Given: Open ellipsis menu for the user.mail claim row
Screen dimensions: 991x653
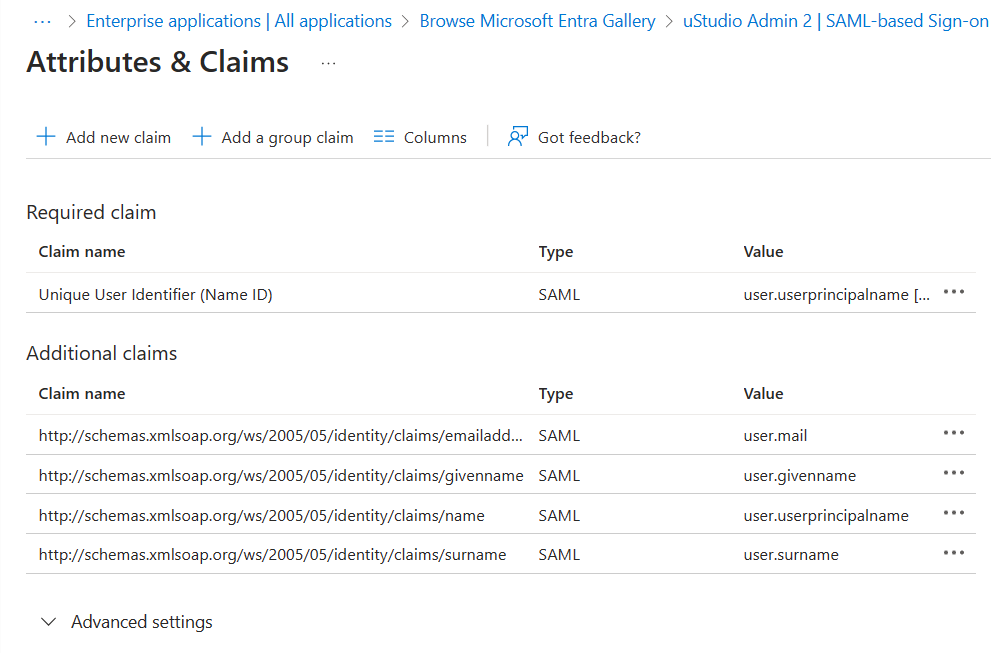Looking at the screenshot, I should pos(953,433).
